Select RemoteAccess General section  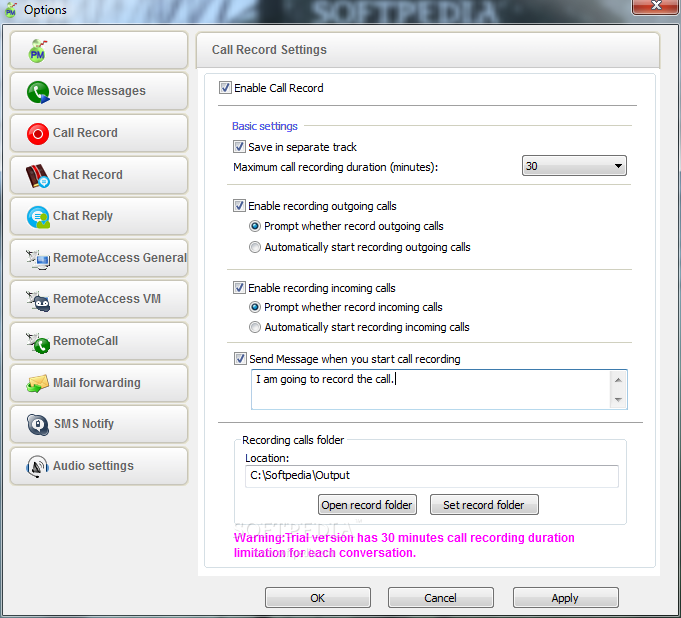point(99,258)
